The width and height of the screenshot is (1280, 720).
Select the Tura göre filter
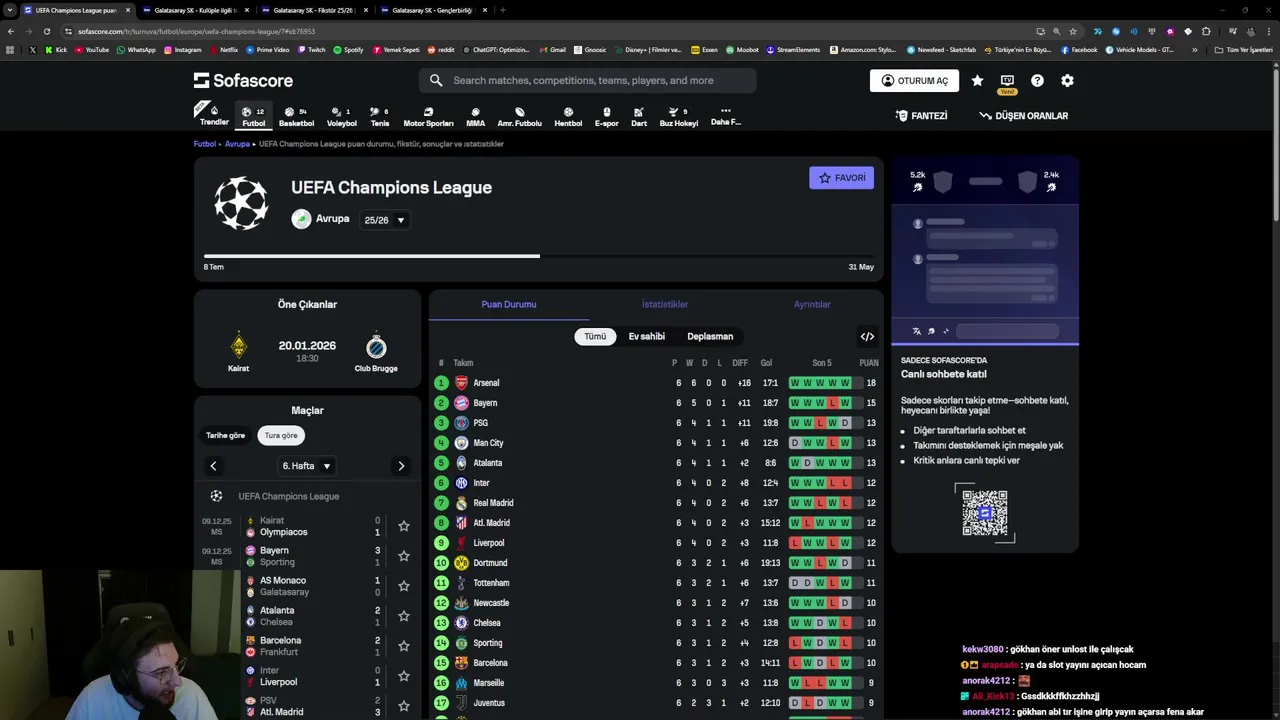pyautogui.click(x=281, y=435)
